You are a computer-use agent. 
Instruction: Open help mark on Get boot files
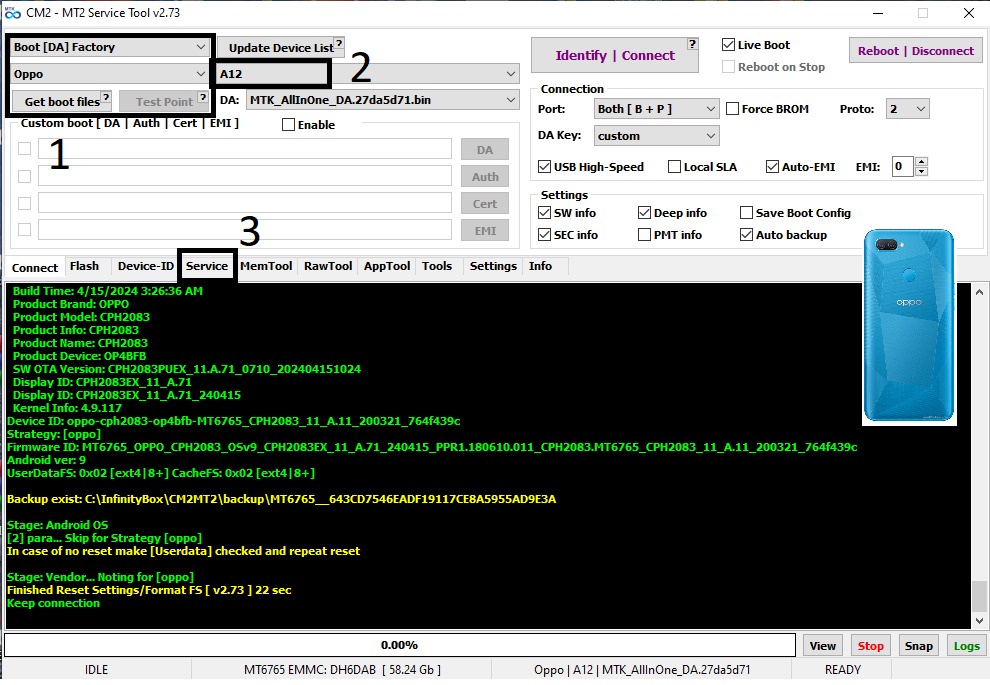tap(106, 97)
